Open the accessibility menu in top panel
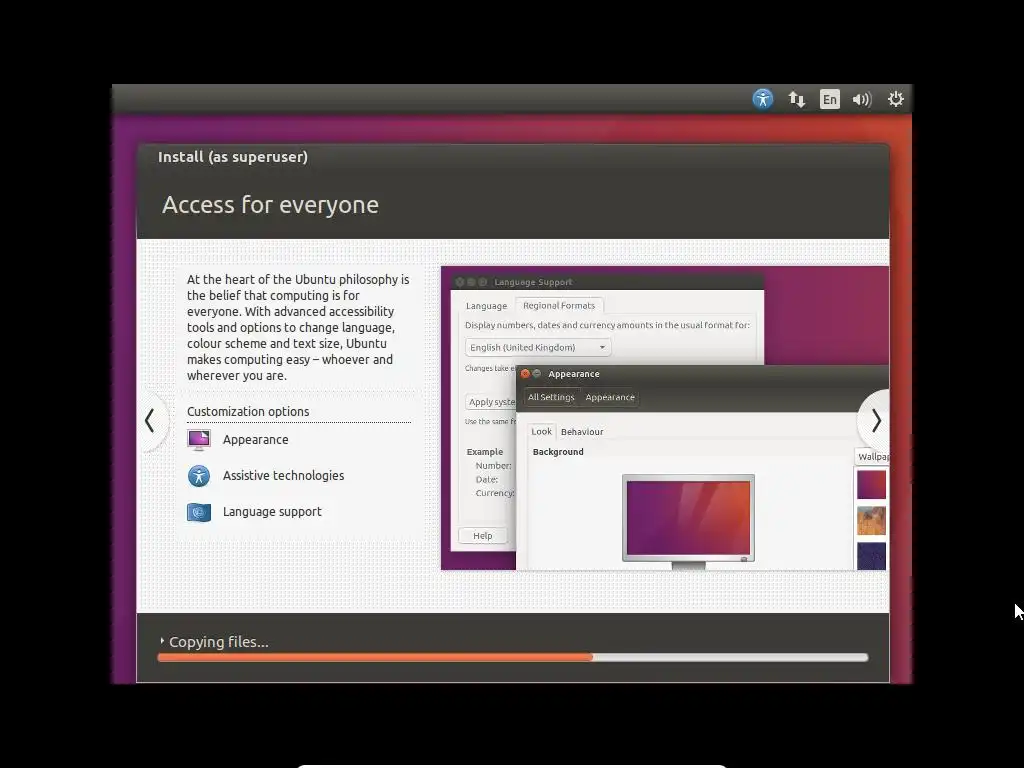The height and width of the screenshot is (768, 1024). click(762, 99)
